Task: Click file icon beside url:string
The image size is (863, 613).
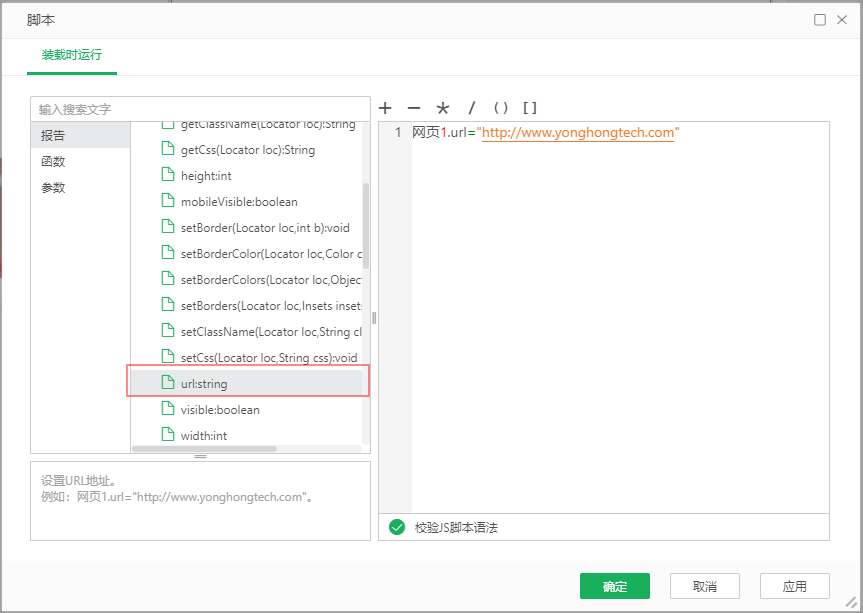Action: click(x=168, y=383)
